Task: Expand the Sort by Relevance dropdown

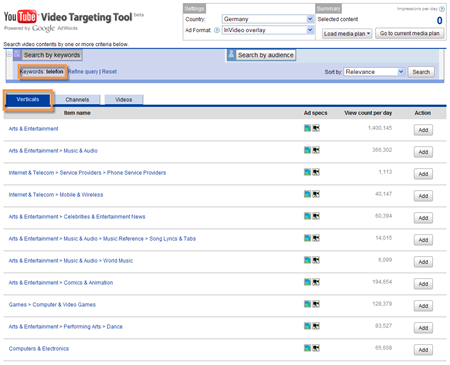Action: [x=374, y=72]
